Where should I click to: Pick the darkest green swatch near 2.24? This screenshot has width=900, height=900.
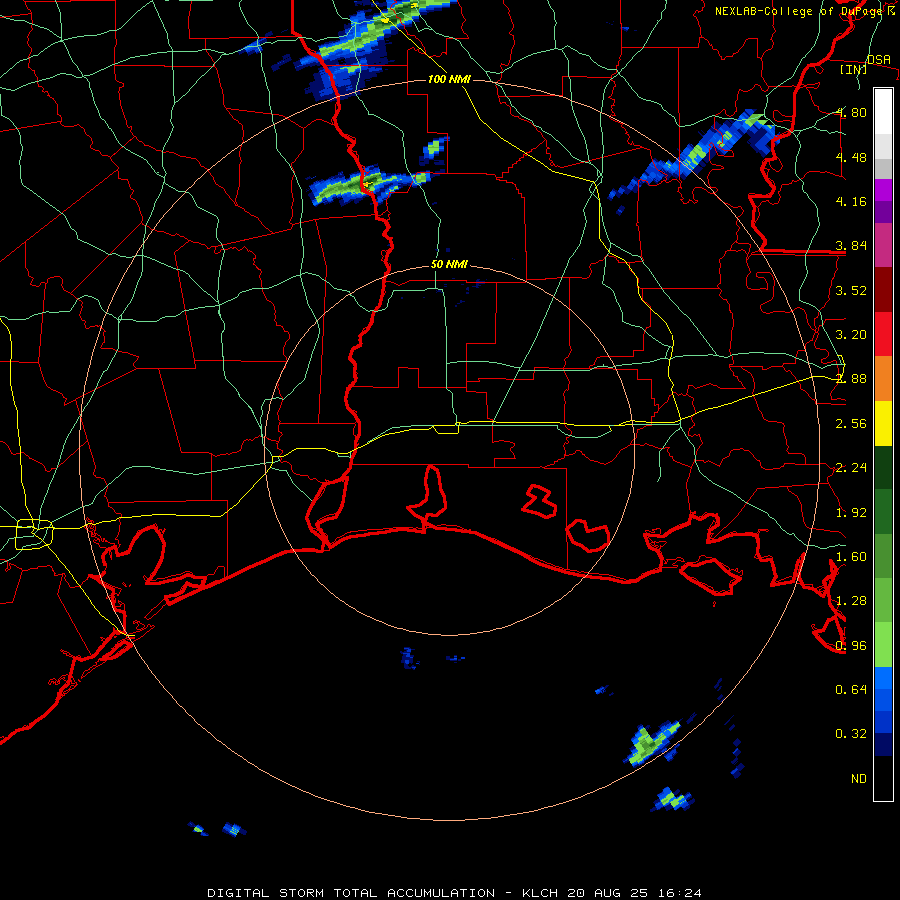[883, 467]
